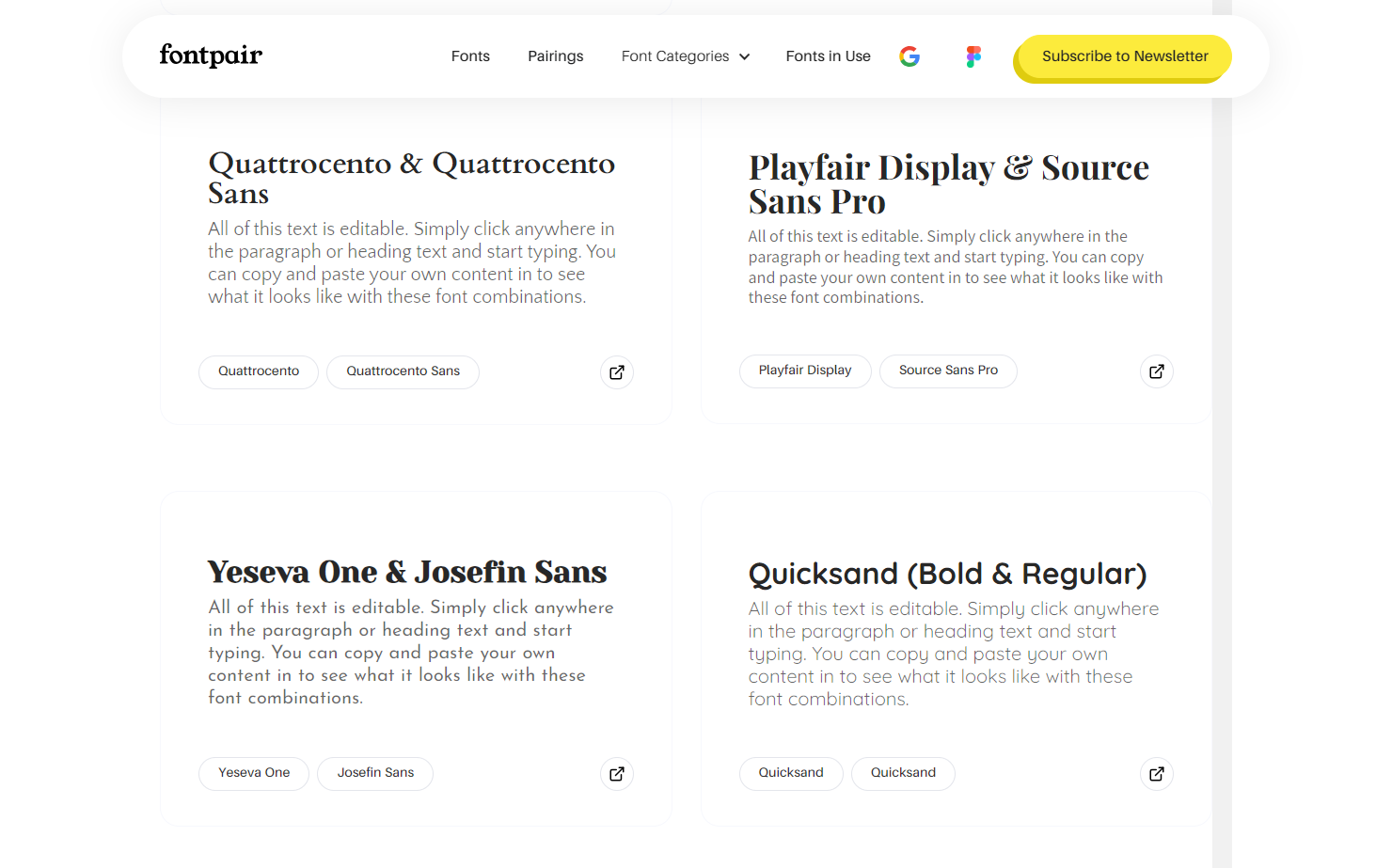
Task: Open the Font Categories chevron icon
Action: coord(743,56)
